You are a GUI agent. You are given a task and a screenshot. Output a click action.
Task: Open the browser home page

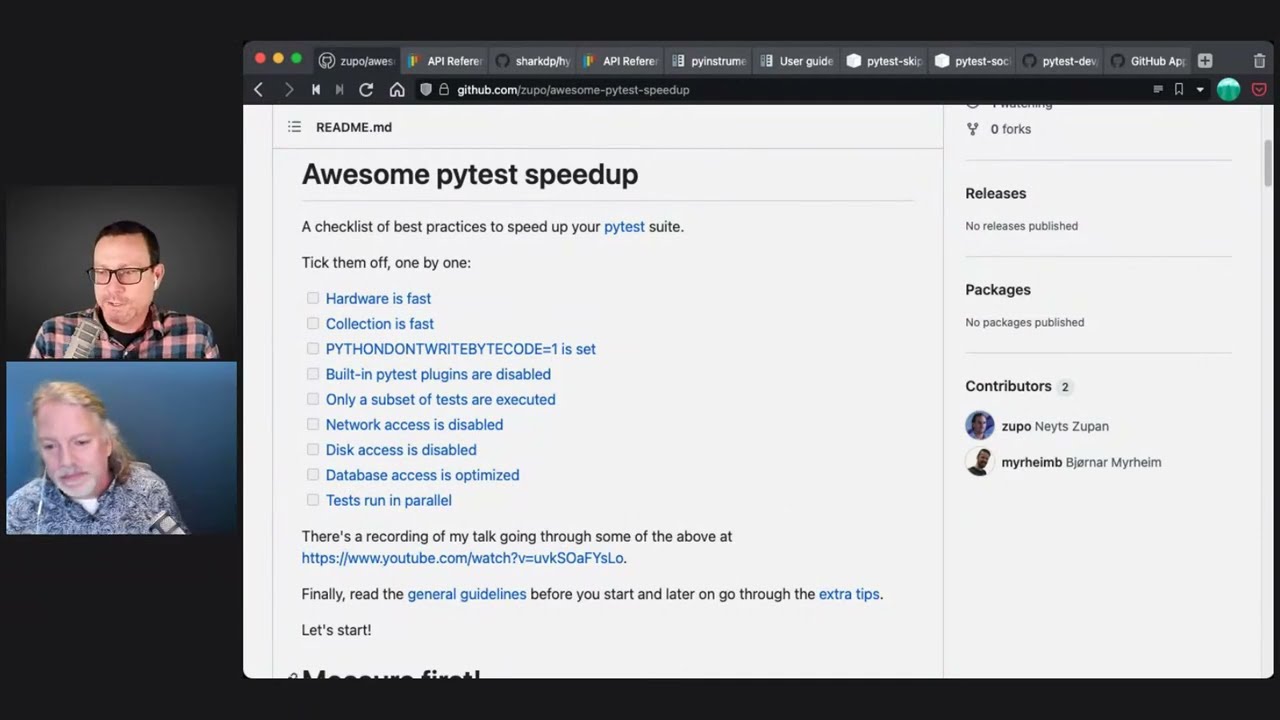pos(397,90)
